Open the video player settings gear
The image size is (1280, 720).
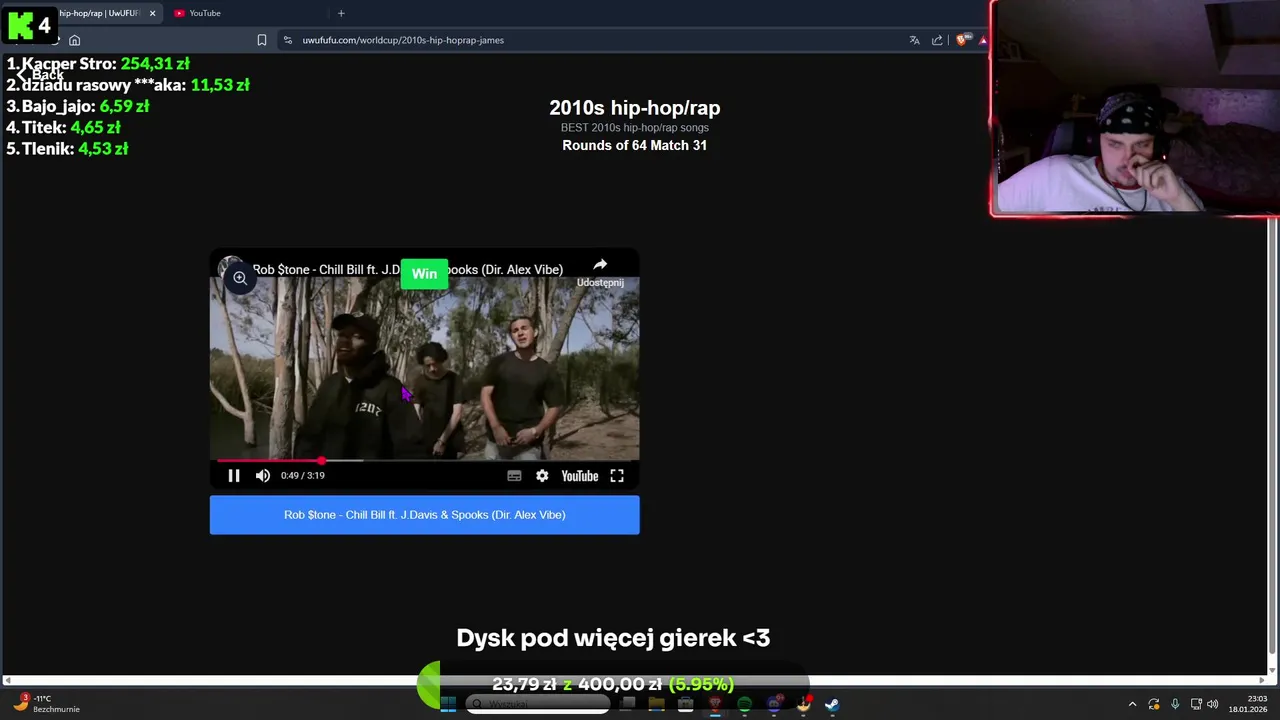pos(542,476)
